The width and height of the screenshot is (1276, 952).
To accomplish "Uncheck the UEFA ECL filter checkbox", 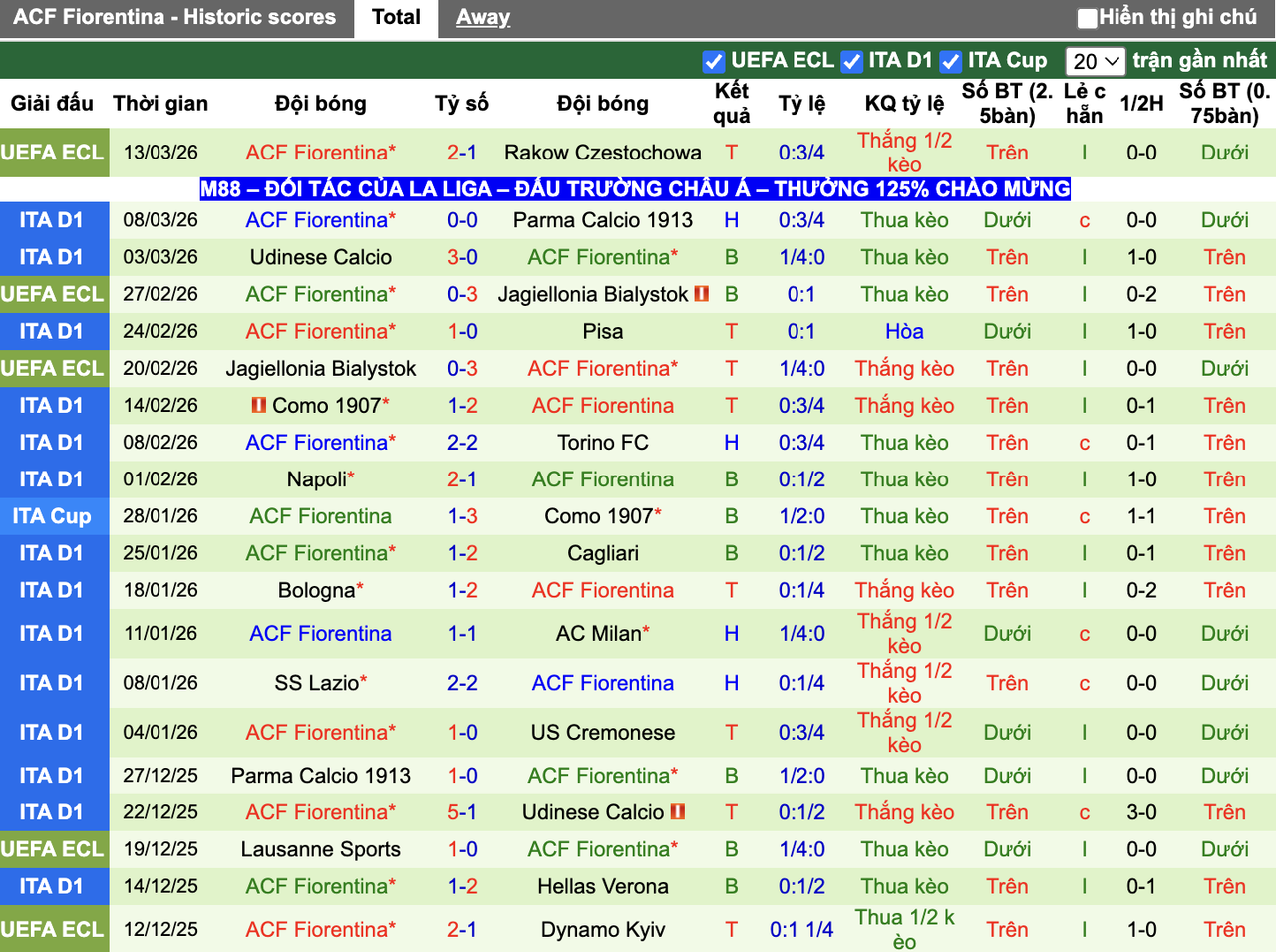I will pyautogui.click(x=713, y=62).
